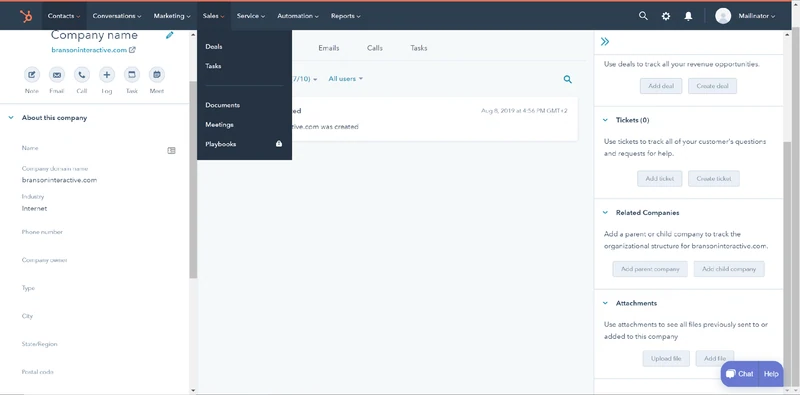Image resolution: width=800 pixels, height=395 pixels.
Task: Log an activity with the plus icon
Action: click(107, 75)
